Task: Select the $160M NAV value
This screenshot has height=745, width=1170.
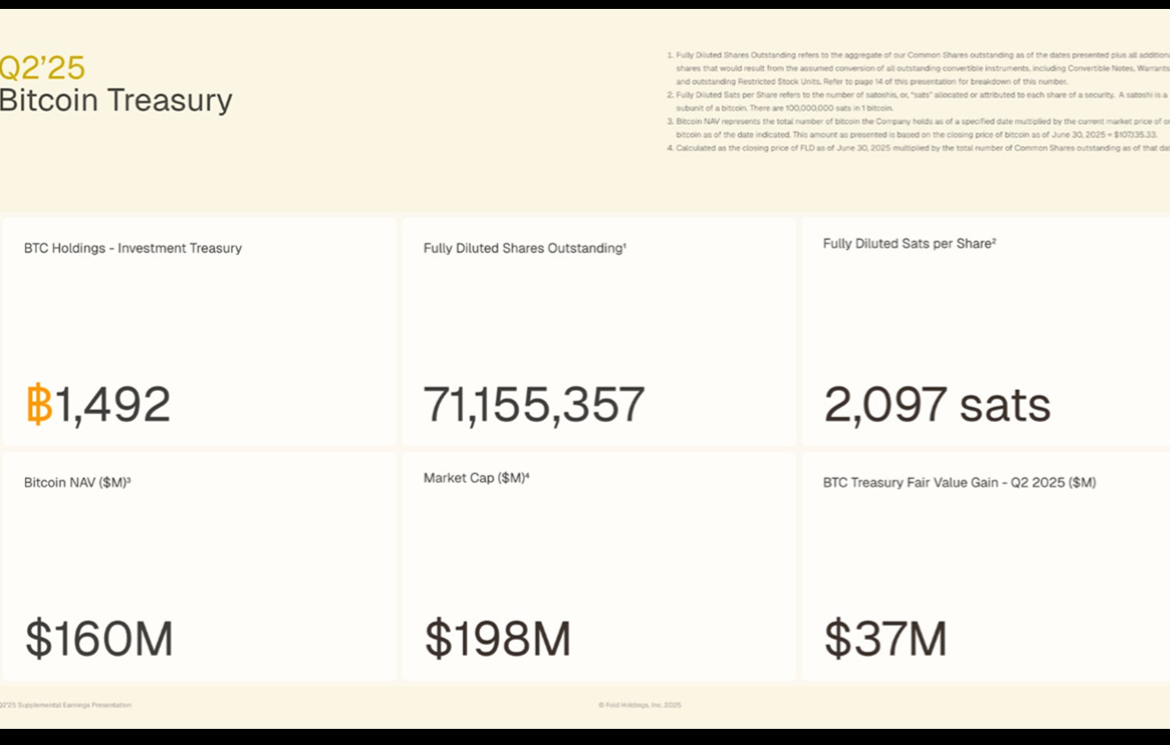Action: (99, 638)
